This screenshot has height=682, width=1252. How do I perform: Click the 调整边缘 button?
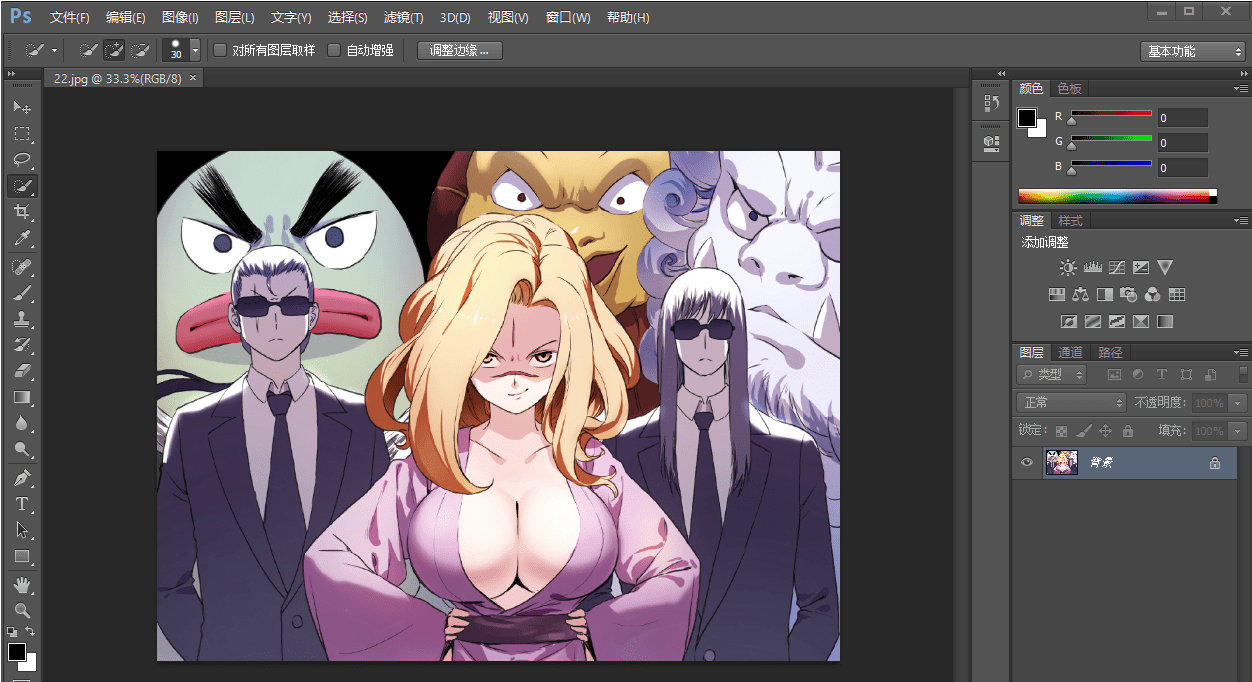[459, 50]
